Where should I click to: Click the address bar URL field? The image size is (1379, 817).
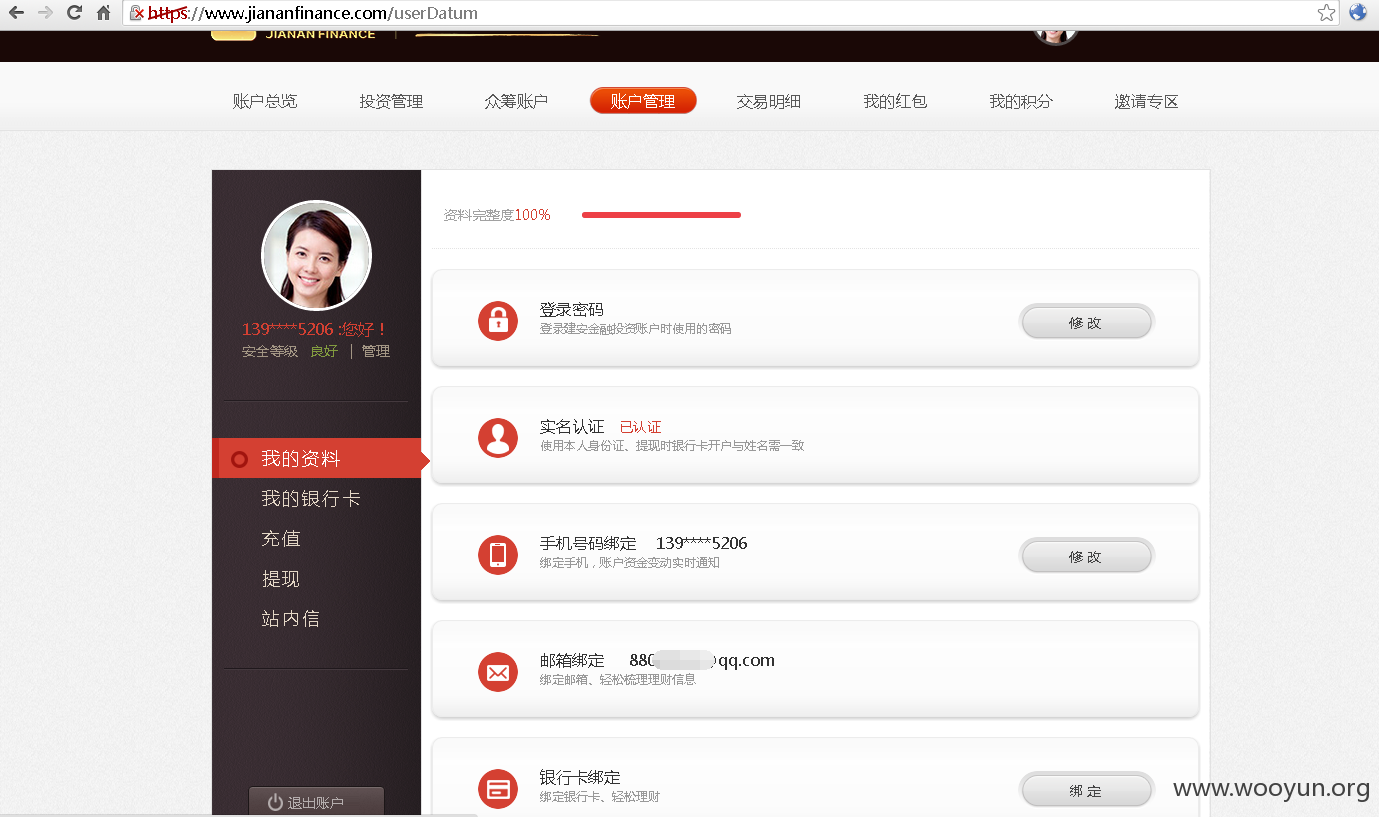730,13
